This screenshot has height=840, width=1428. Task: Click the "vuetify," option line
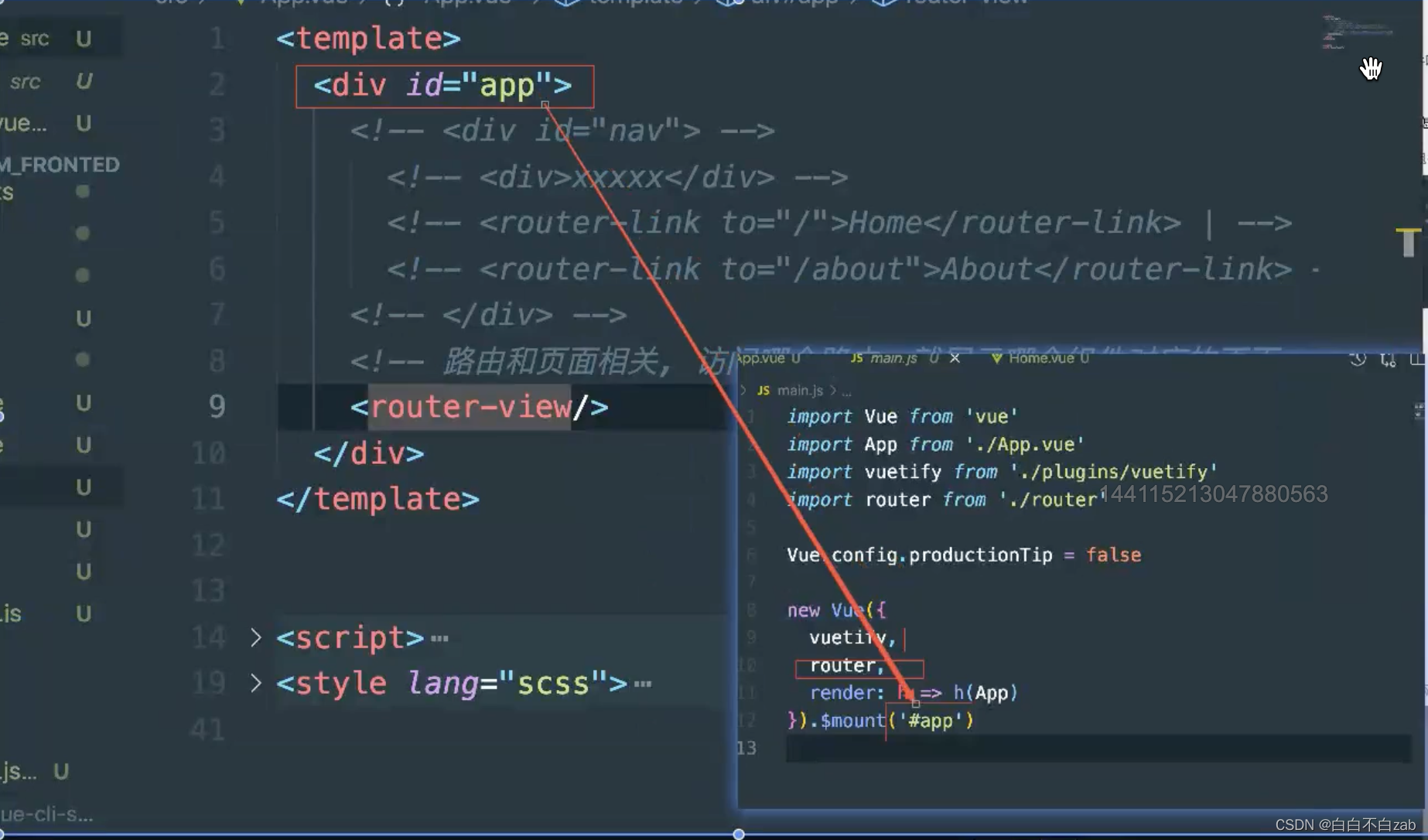pyautogui.click(x=852, y=638)
